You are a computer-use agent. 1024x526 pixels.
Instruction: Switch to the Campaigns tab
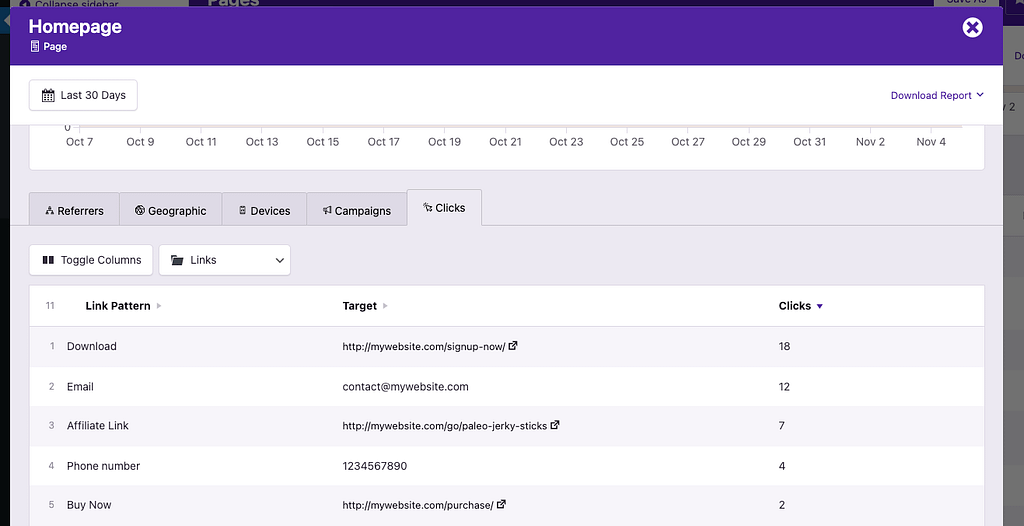[x=357, y=210]
